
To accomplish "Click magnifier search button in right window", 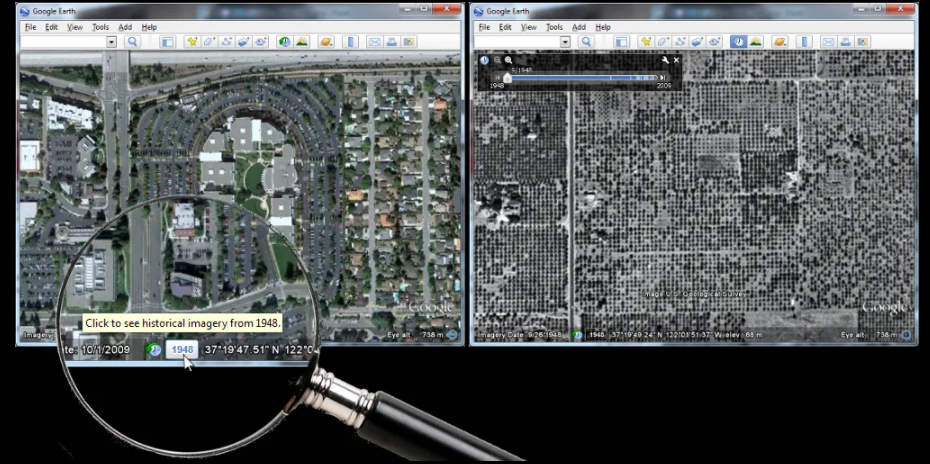I will [586, 42].
